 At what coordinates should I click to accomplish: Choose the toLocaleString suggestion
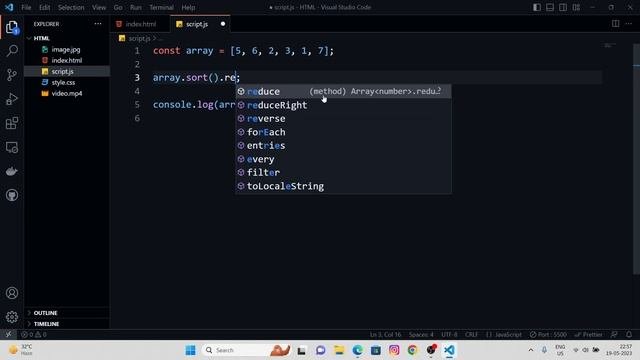tap(343, 186)
